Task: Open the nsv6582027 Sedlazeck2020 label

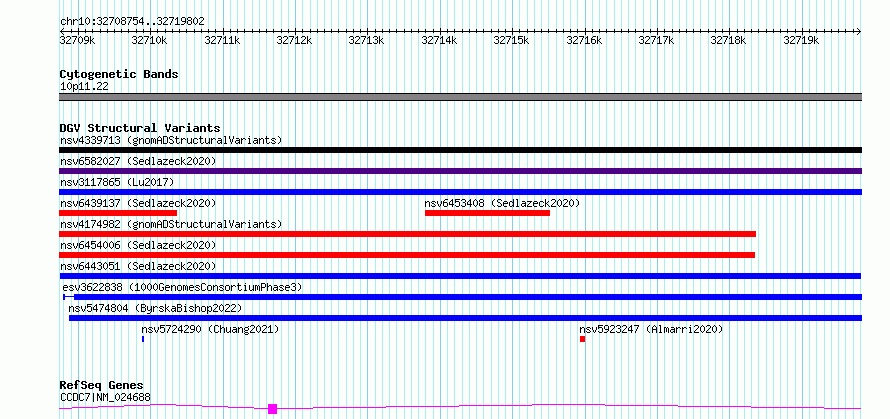Action: point(138,161)
